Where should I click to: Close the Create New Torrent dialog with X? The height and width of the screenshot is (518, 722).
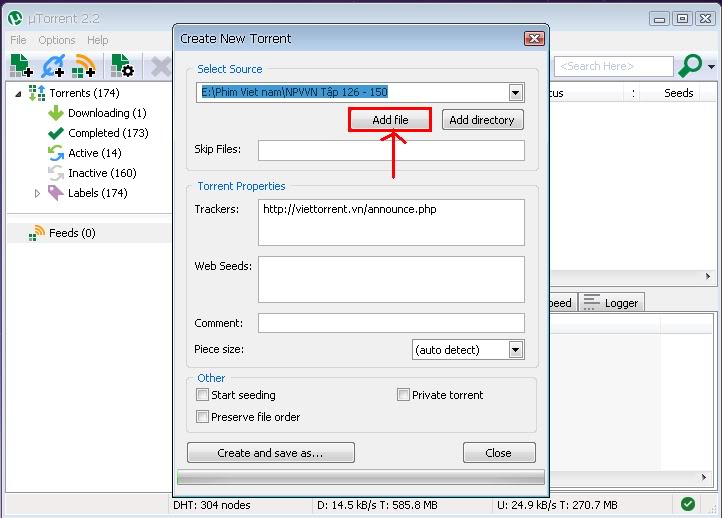pos(534,39)
